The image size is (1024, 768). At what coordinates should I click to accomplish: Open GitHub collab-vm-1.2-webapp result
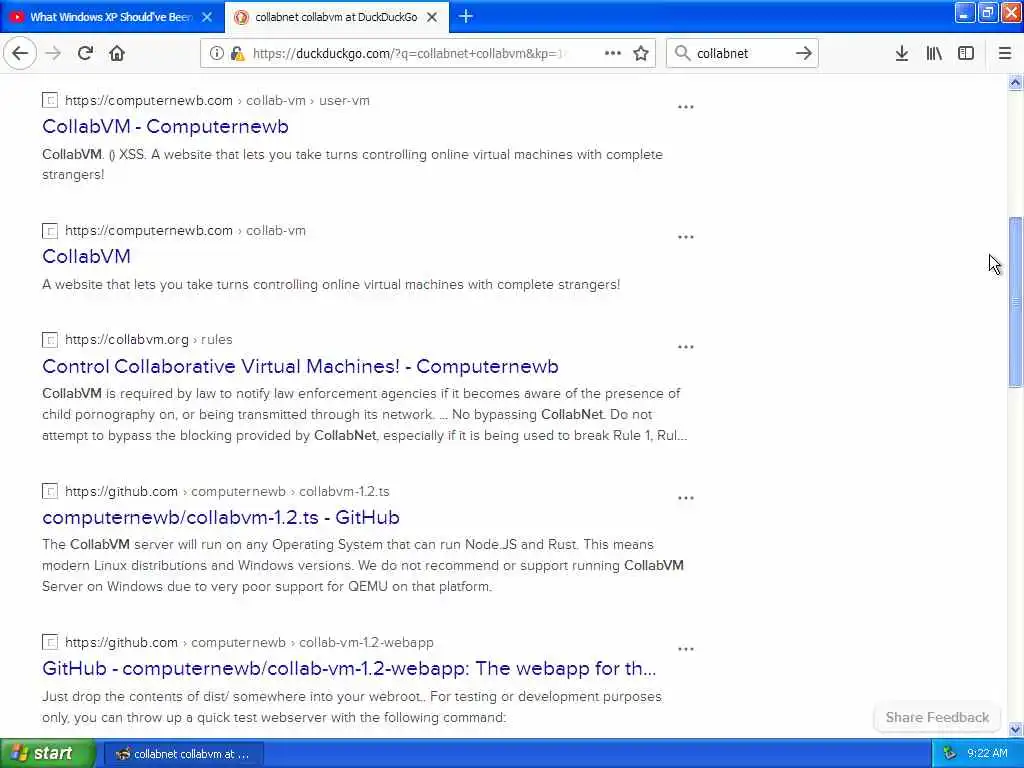[349, 669]
